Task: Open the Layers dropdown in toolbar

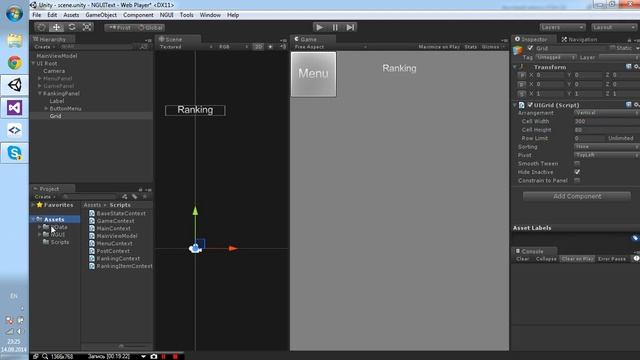Action: [562, 27]
